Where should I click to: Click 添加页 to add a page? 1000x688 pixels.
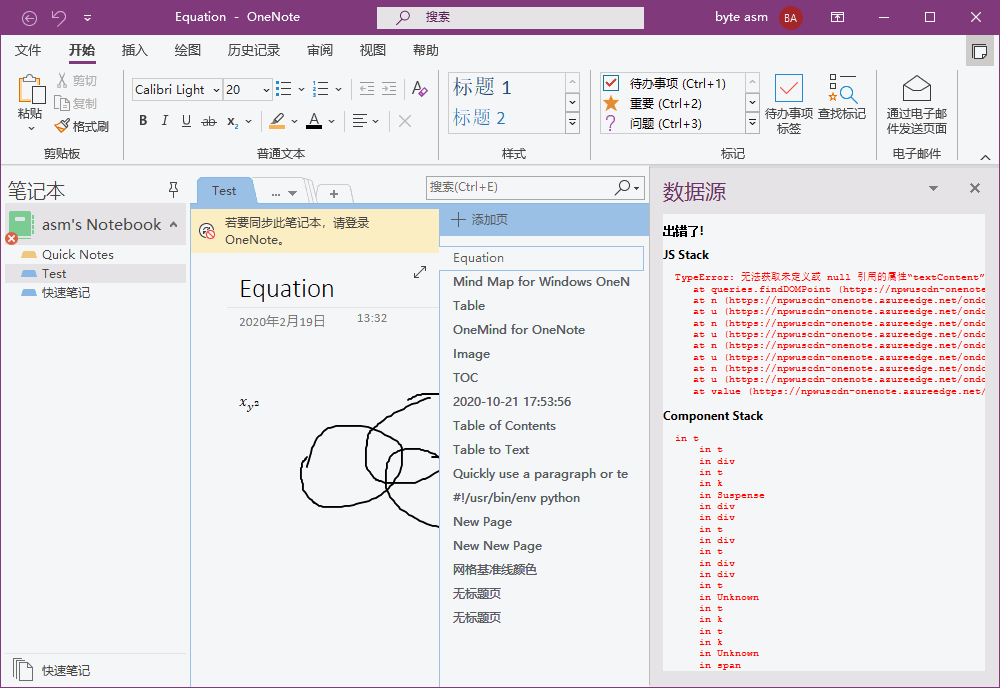pyautogui.click(x=480, y=220)
